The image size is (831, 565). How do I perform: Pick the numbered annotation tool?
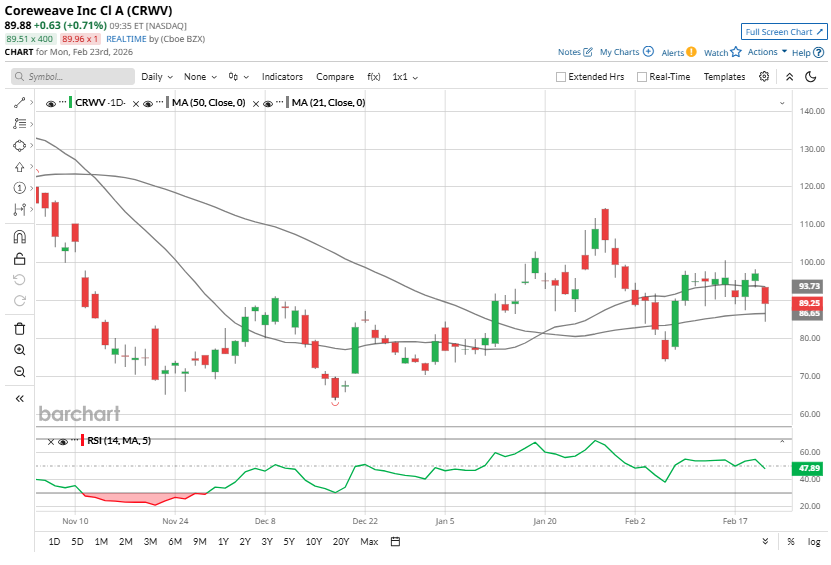tap(20, 188)
